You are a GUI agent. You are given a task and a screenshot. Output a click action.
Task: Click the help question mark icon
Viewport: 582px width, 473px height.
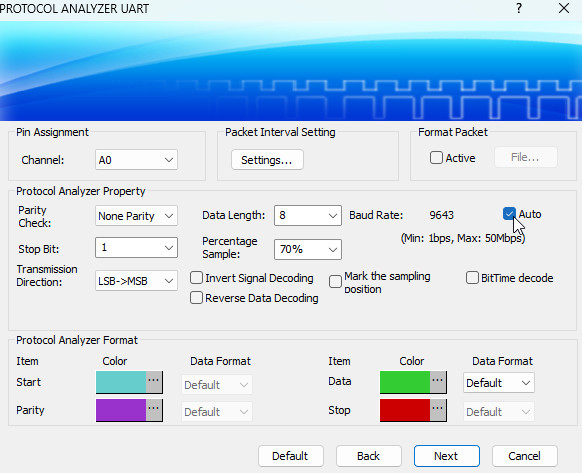point(519,8)
